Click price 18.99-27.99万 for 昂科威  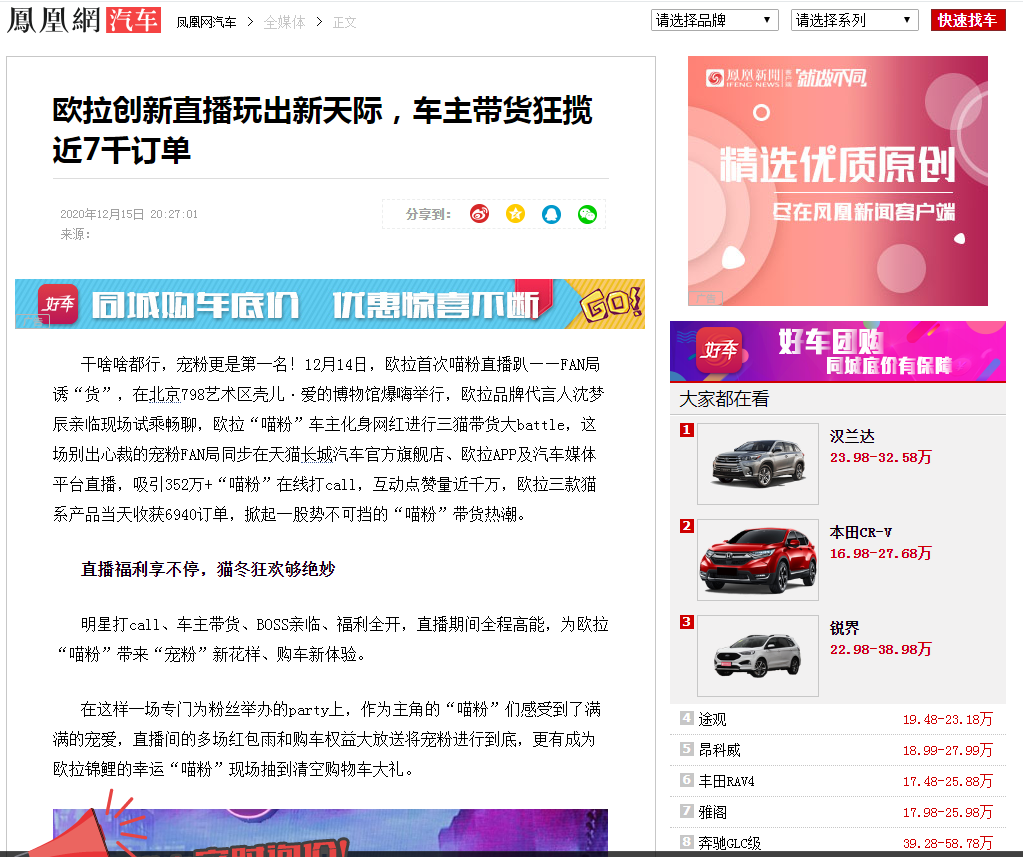coord(948,750)
